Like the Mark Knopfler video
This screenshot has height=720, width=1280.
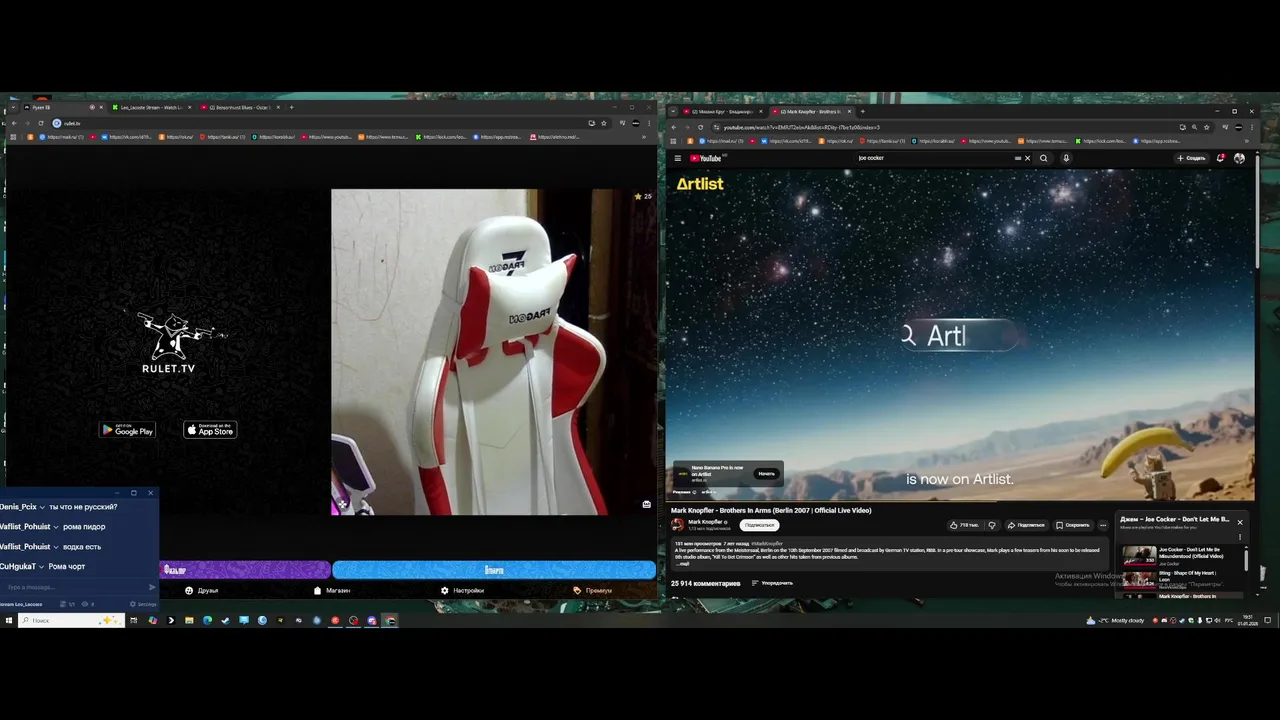coord(966,525)
